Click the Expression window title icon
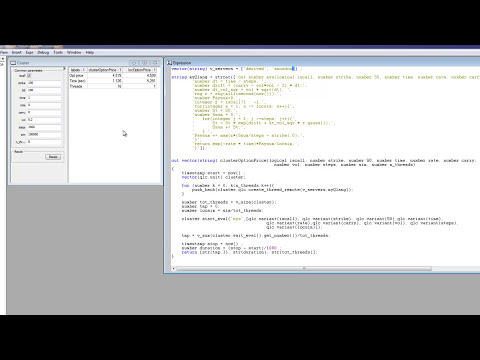 pyautogui.click(x=169, y=63)
